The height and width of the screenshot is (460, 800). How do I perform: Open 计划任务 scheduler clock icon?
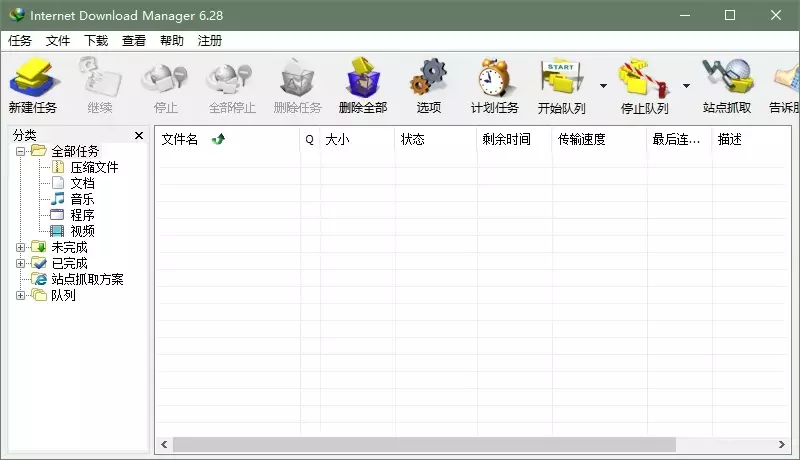pyautogui.click(x=493, y=77)
